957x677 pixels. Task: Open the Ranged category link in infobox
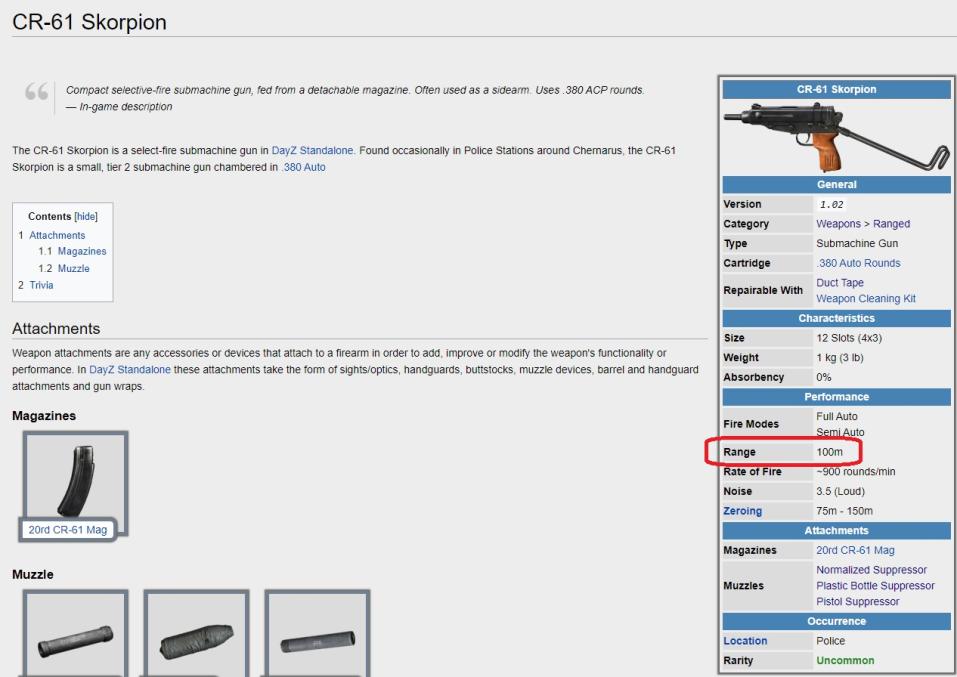891,223
